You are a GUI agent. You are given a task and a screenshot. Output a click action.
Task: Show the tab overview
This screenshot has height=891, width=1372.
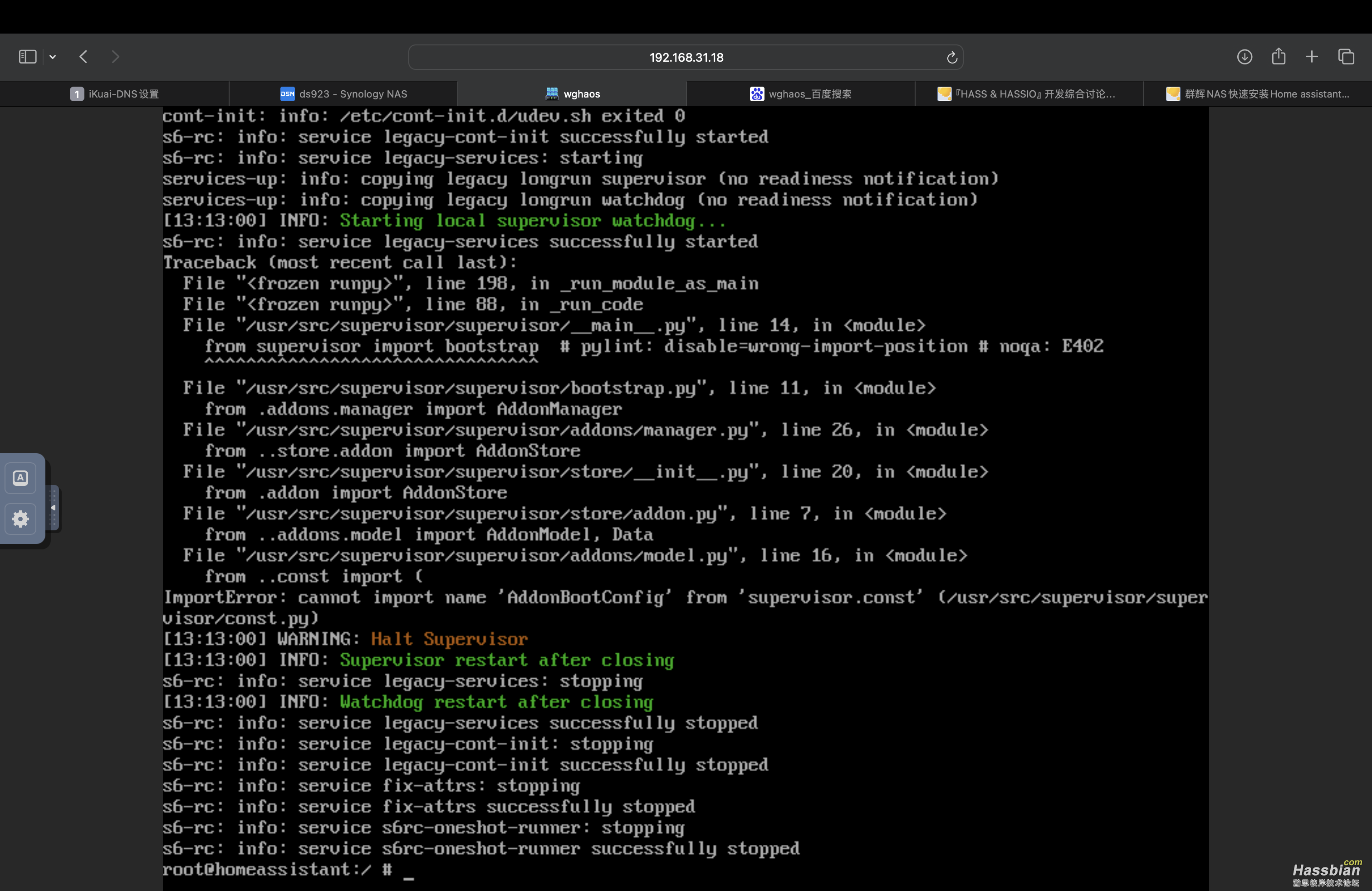pos(1346,56)
